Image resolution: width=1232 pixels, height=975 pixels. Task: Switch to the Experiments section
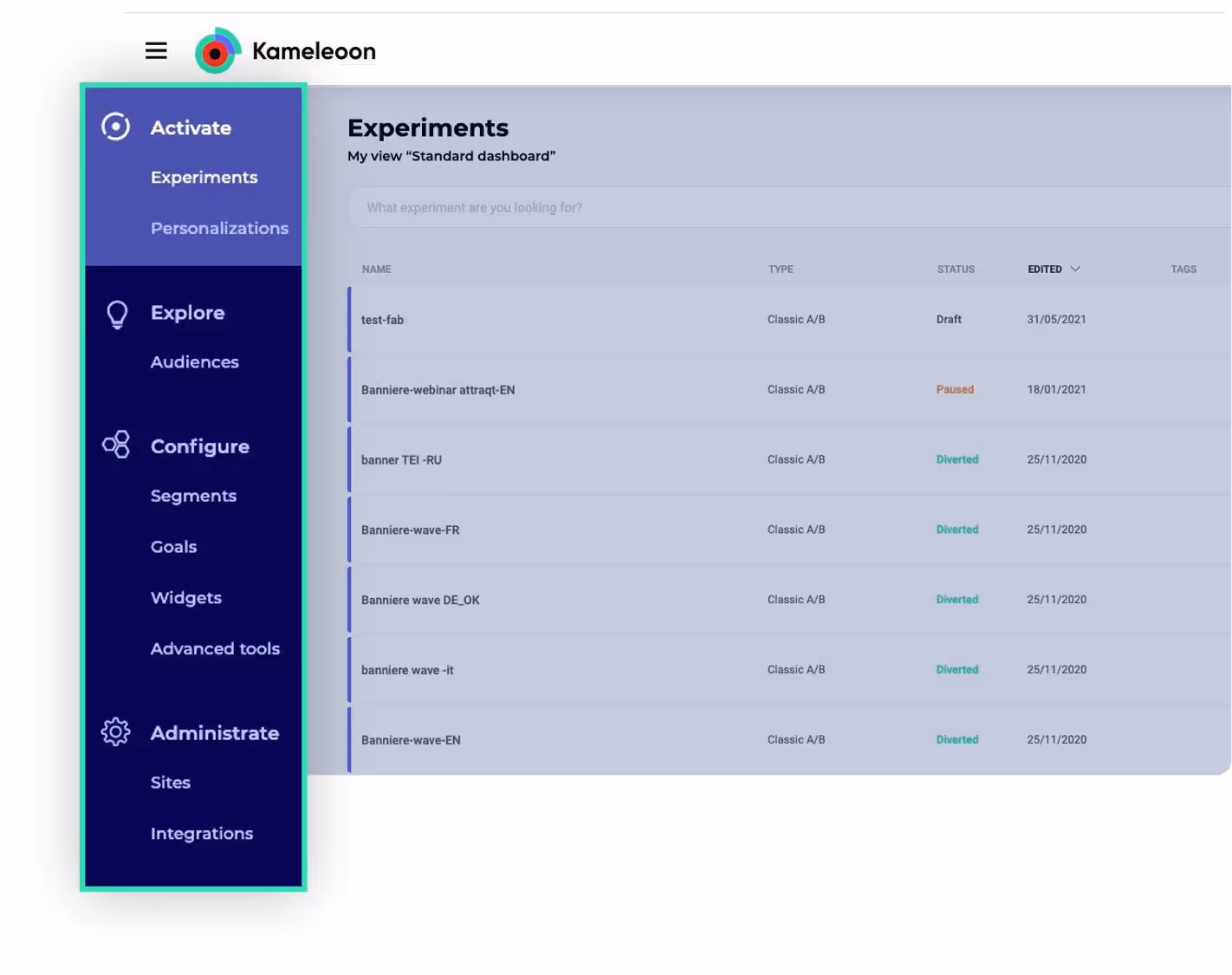pyautogui.click(x=204, y=177)
